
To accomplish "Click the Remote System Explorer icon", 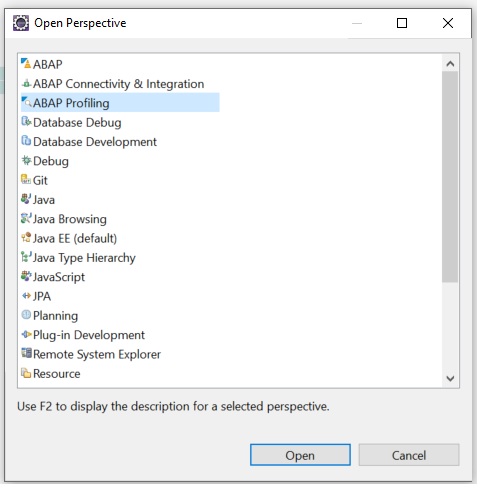I will point(26,353).
